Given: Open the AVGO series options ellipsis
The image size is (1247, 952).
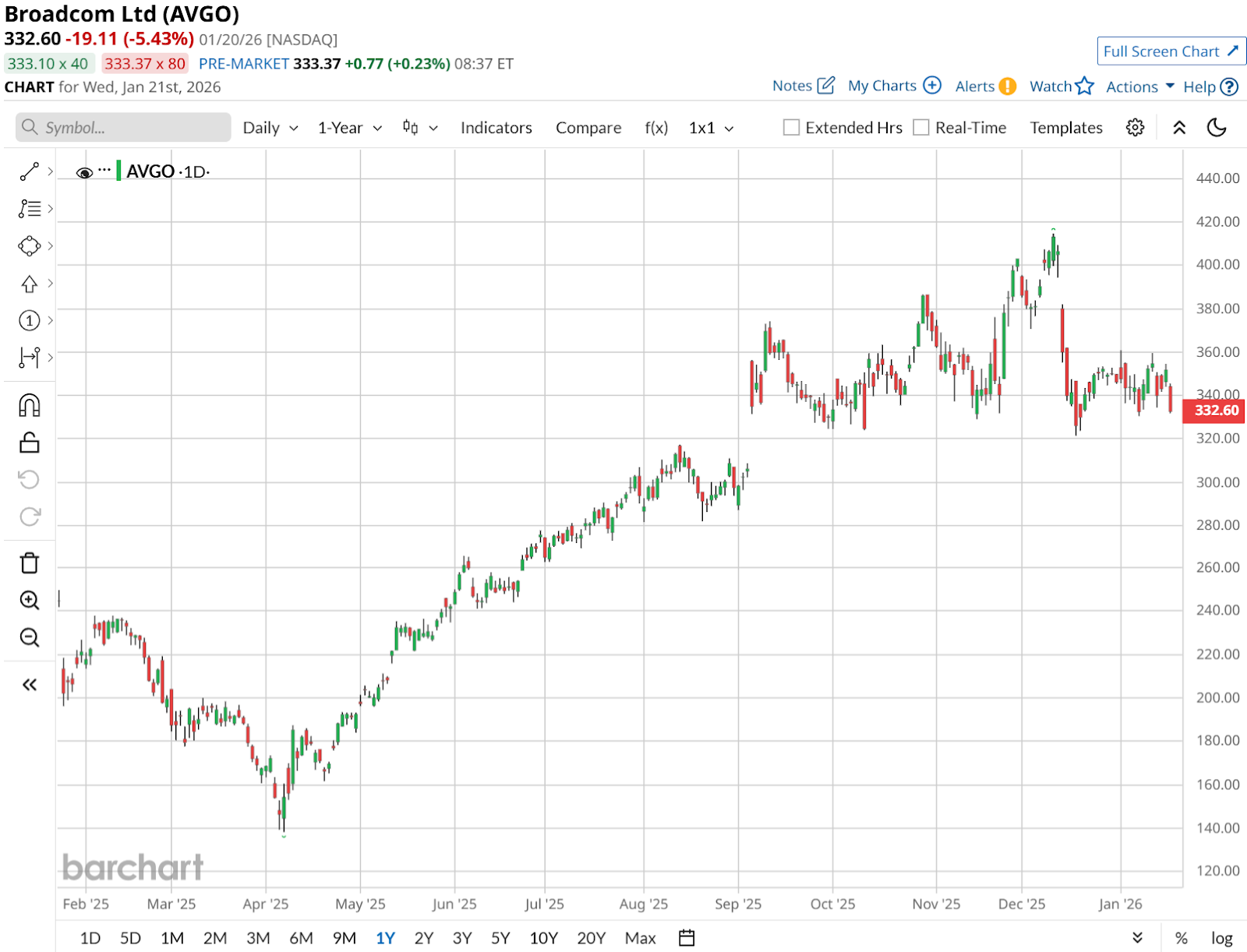Looking at the screenshot, I should (104, 170).
